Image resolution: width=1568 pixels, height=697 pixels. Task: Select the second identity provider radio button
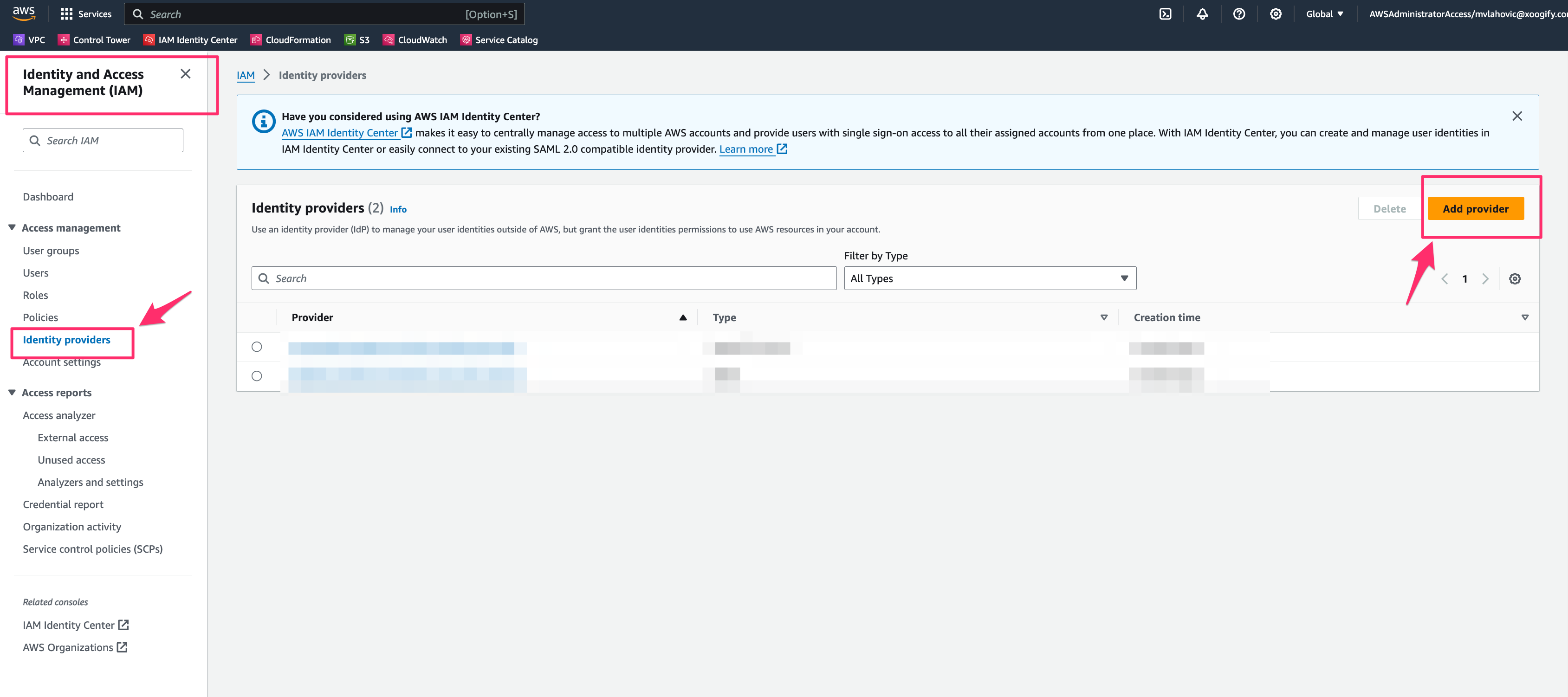[x=257, y=375]
